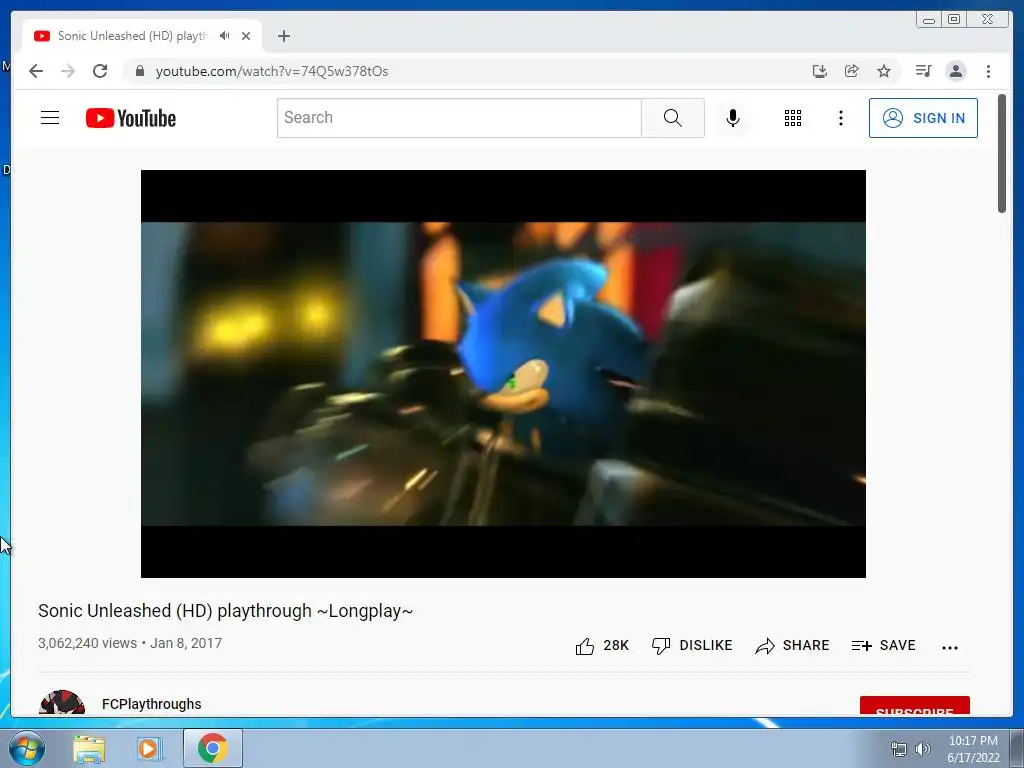Open Chrome media controls icon
The image size is (1024, 768).
923,71
